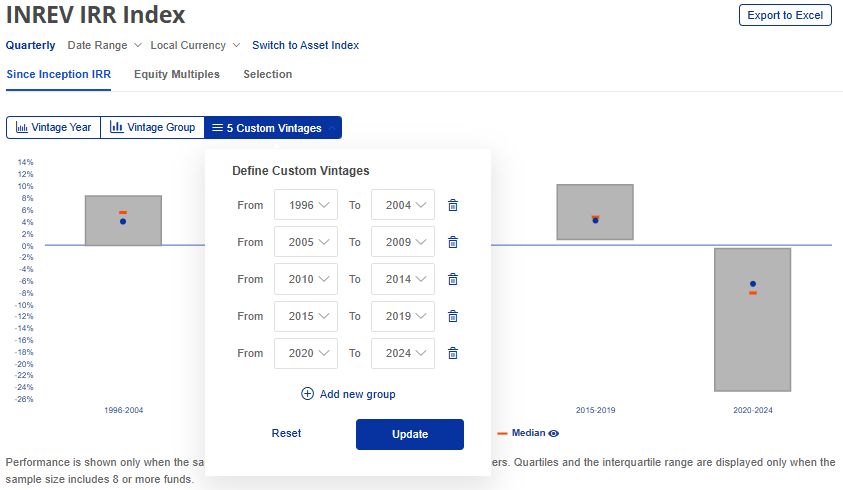Toggle Median visibility eye icon

coord(553,434)
